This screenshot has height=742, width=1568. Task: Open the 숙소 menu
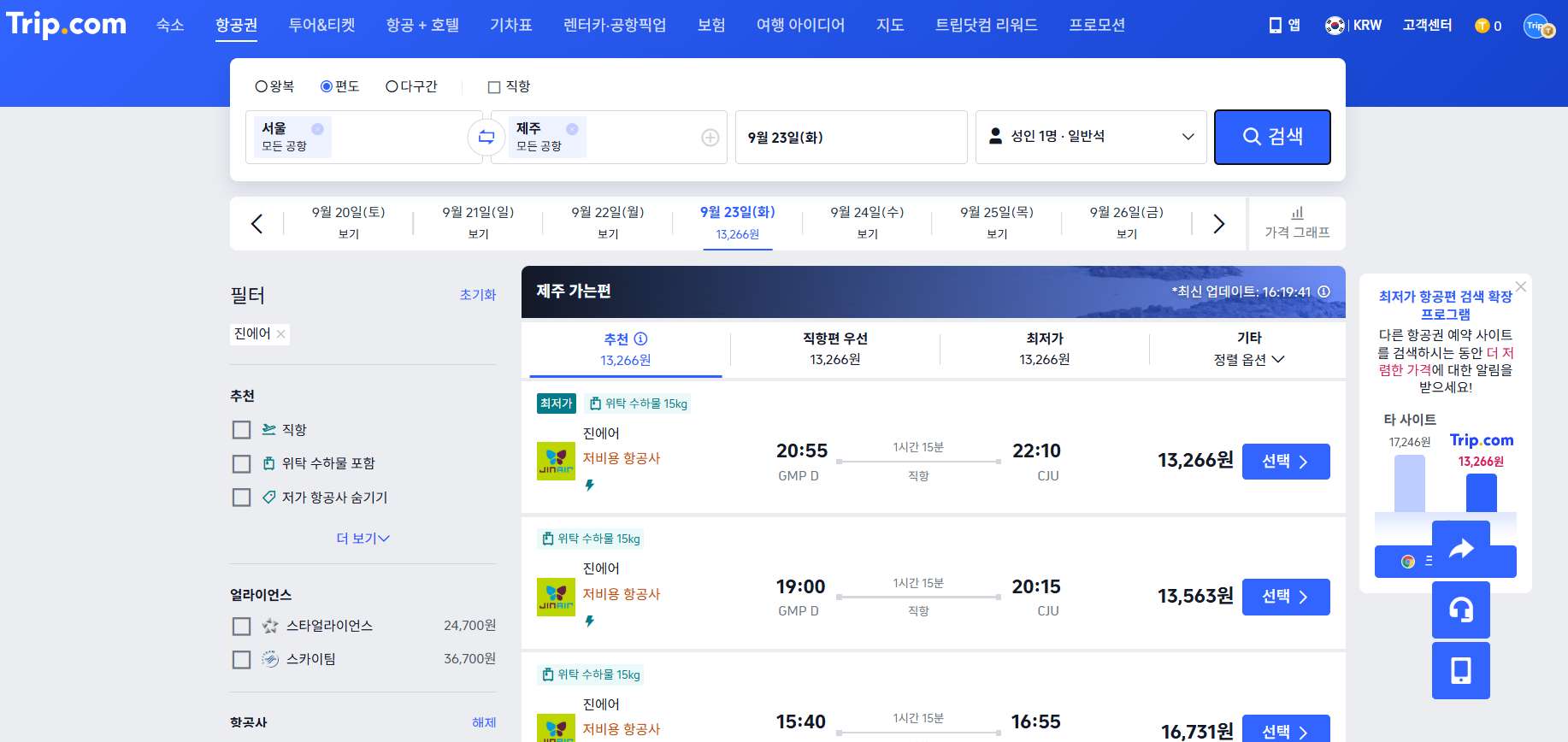[170, 26]
